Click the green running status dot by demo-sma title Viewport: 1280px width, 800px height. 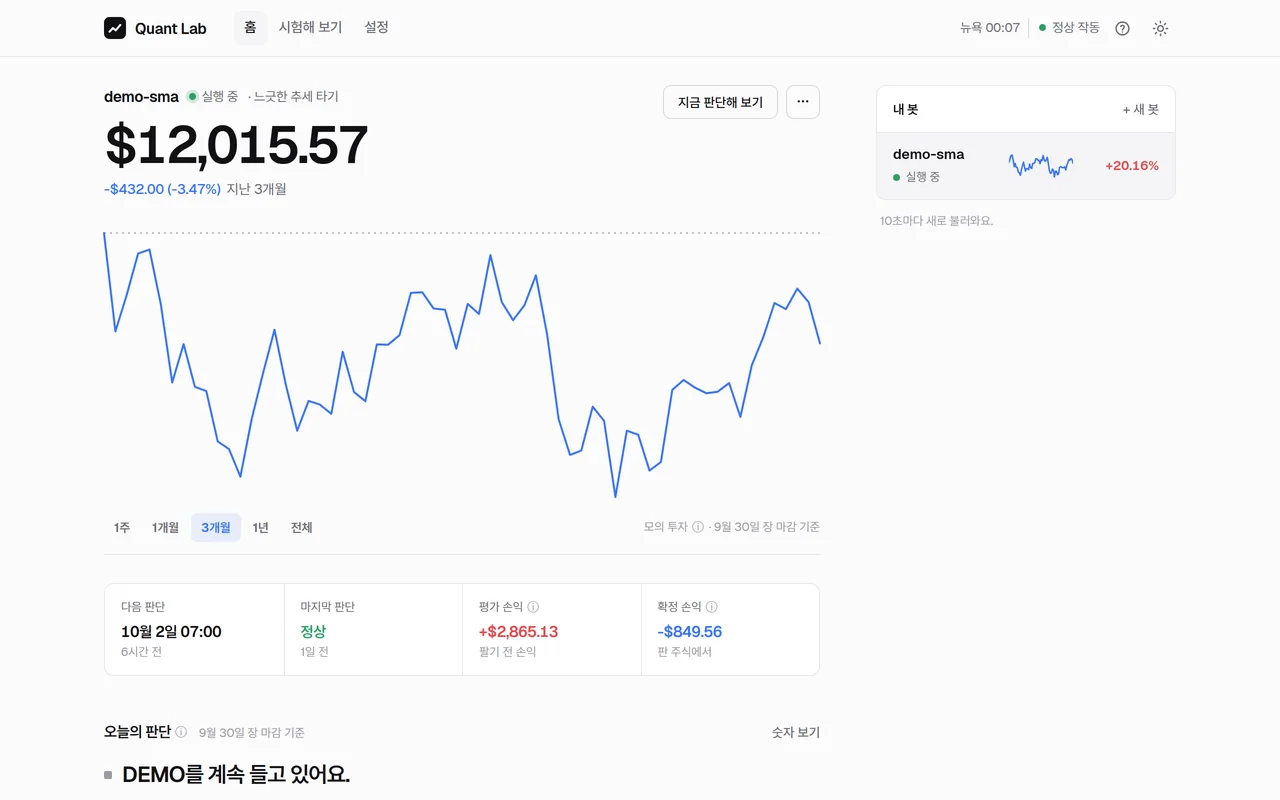192,97
